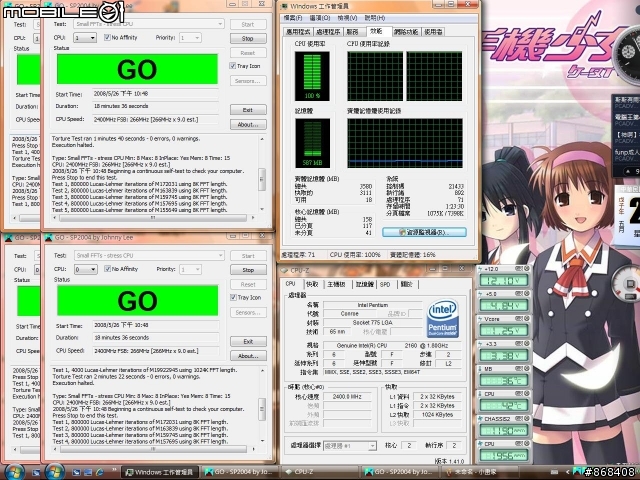
Task: Switch to 應用程式 tab in Task Manager
Action: [x=298, y=32]
